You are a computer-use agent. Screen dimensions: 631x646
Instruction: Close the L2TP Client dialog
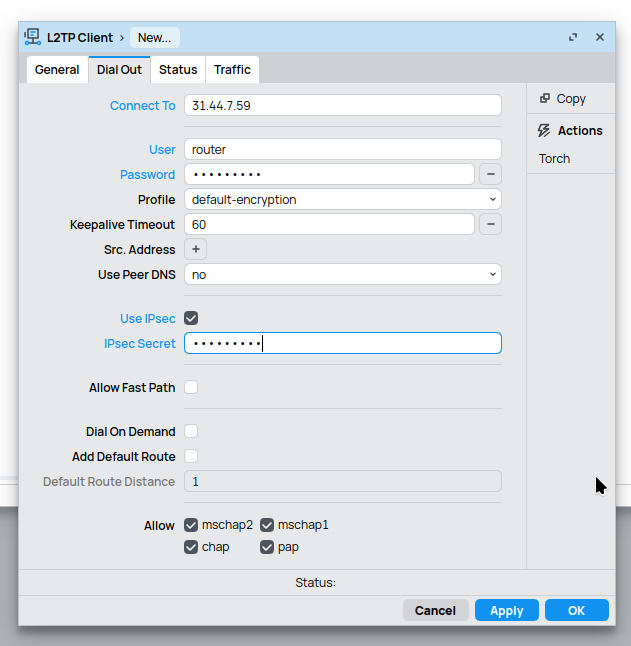tap(600, 37)
